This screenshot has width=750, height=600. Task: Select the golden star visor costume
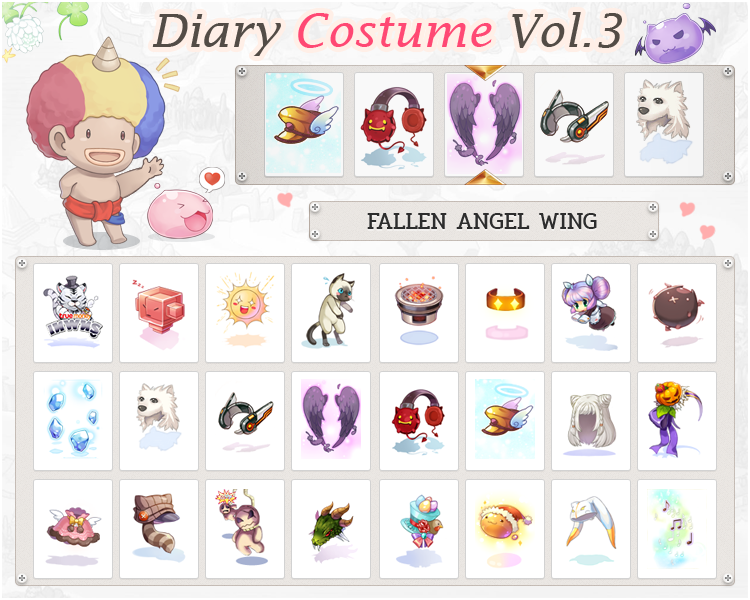pos(505,312)
